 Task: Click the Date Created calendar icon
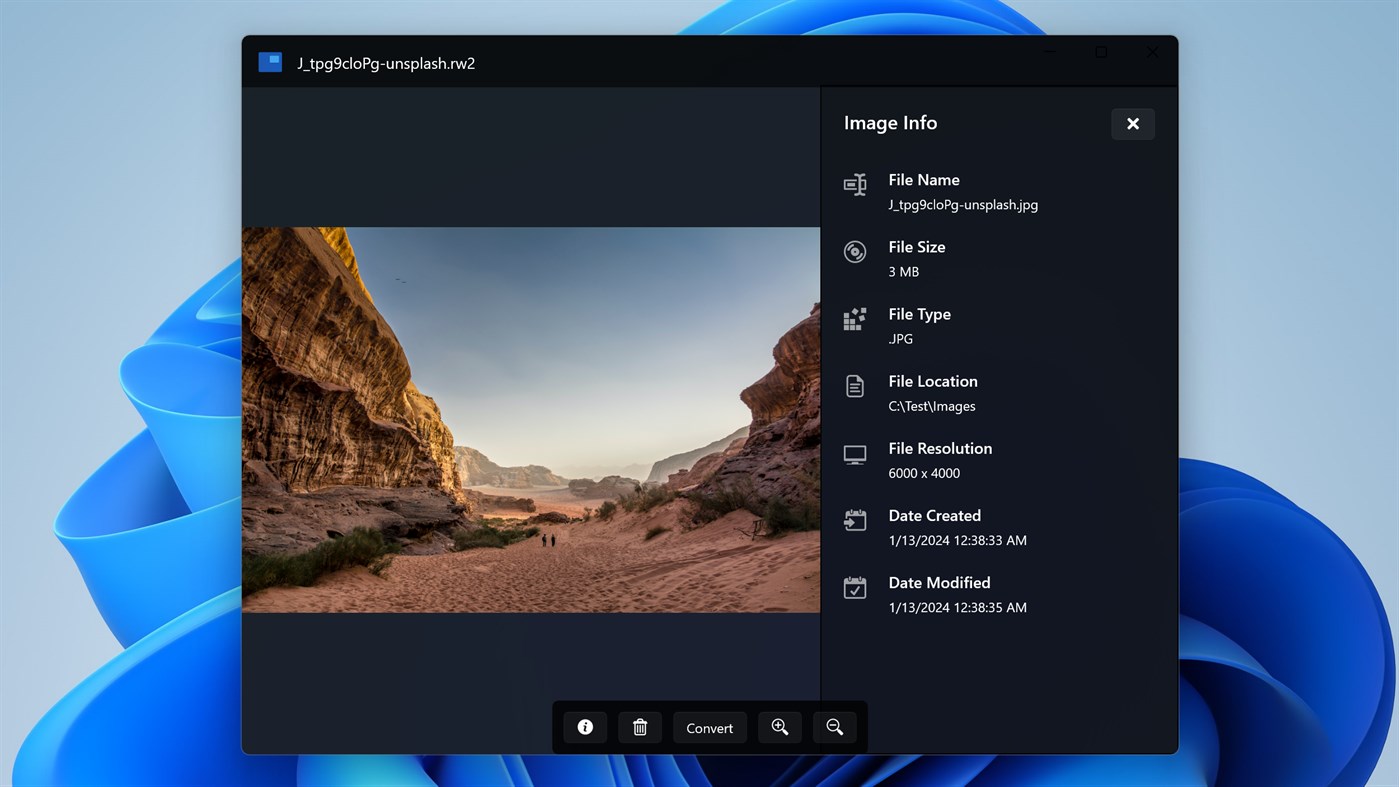[854, 520]
